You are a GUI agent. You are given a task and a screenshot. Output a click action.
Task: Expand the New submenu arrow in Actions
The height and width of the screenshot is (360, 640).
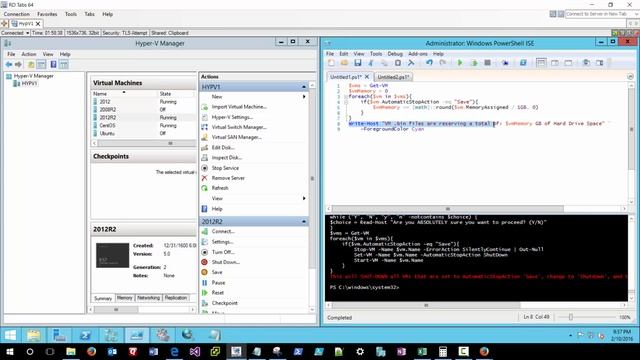(304, 97)
